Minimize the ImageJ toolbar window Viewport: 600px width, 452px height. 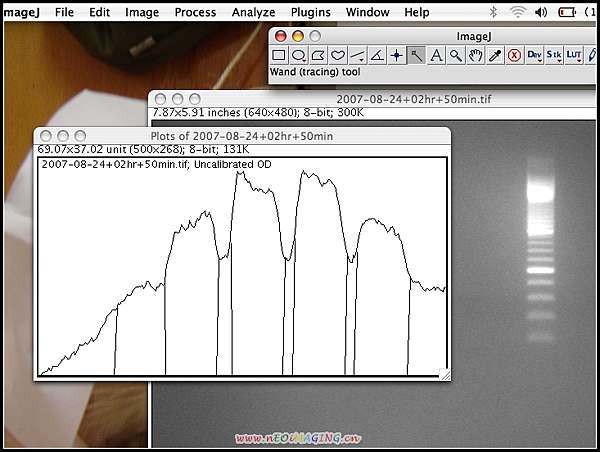(298, 36)
